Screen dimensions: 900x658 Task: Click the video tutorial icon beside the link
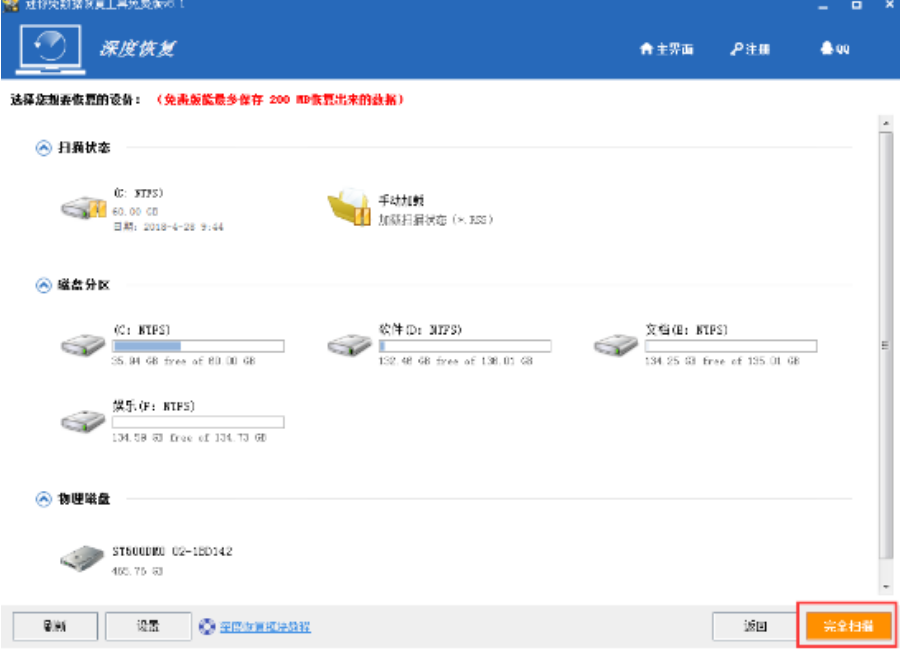coord(207,627)
